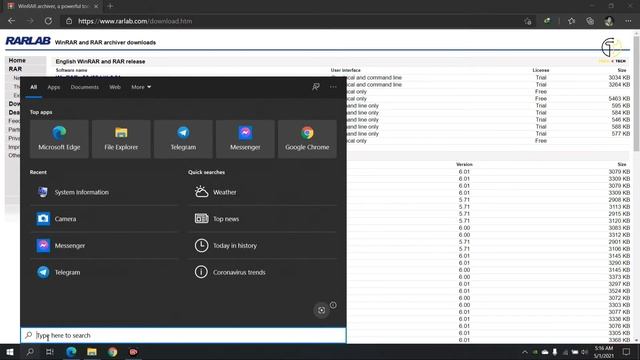Open Microsoft Edge from Top apps
The width and height of the screenshot is (640, 360).
pyautogui.click(x=59, y=139)
